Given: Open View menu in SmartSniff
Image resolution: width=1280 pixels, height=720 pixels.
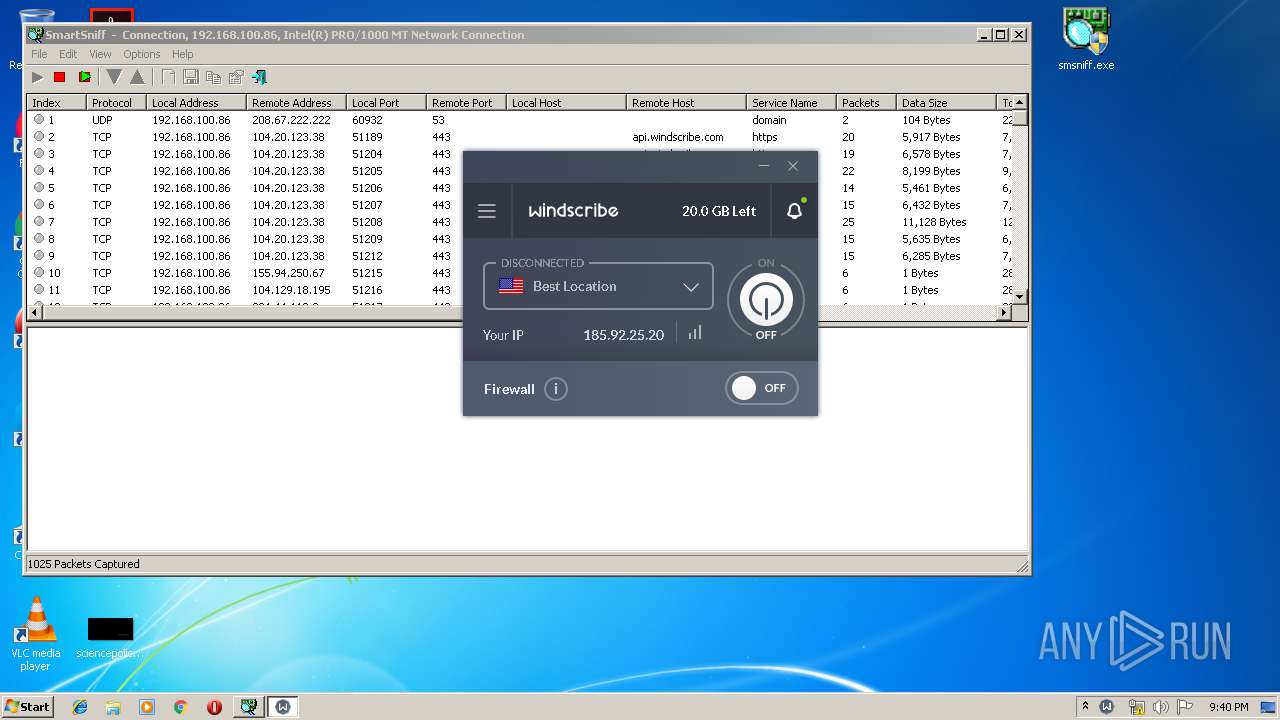Looking at the screenshot, I should 100,54.
